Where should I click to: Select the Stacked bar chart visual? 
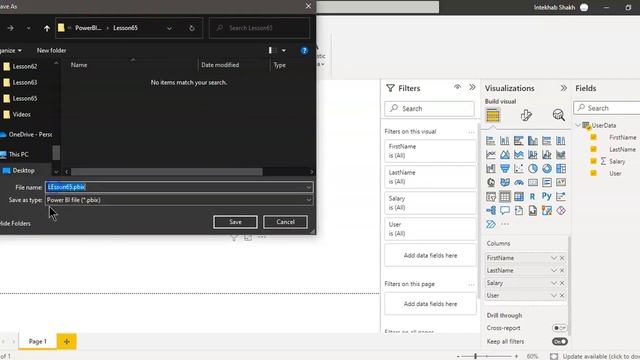click(491, 141)
